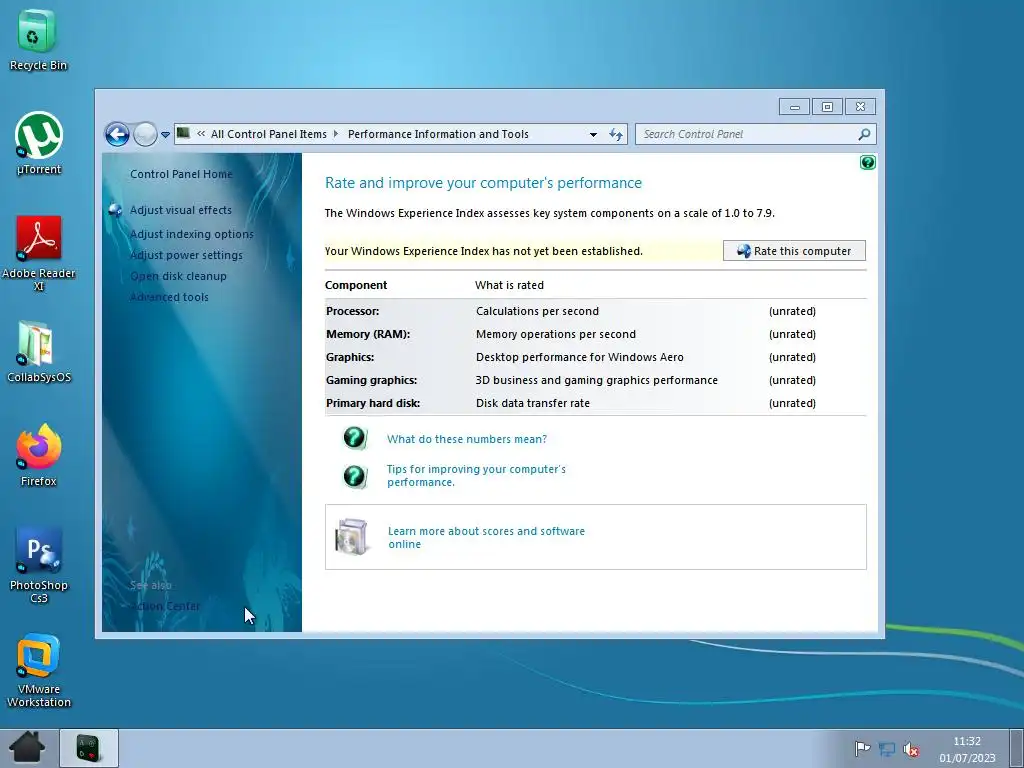Viewport: 1024px width, 768px height.
Task: Open Adjust visual effects link
Action: tap(181, 210)
